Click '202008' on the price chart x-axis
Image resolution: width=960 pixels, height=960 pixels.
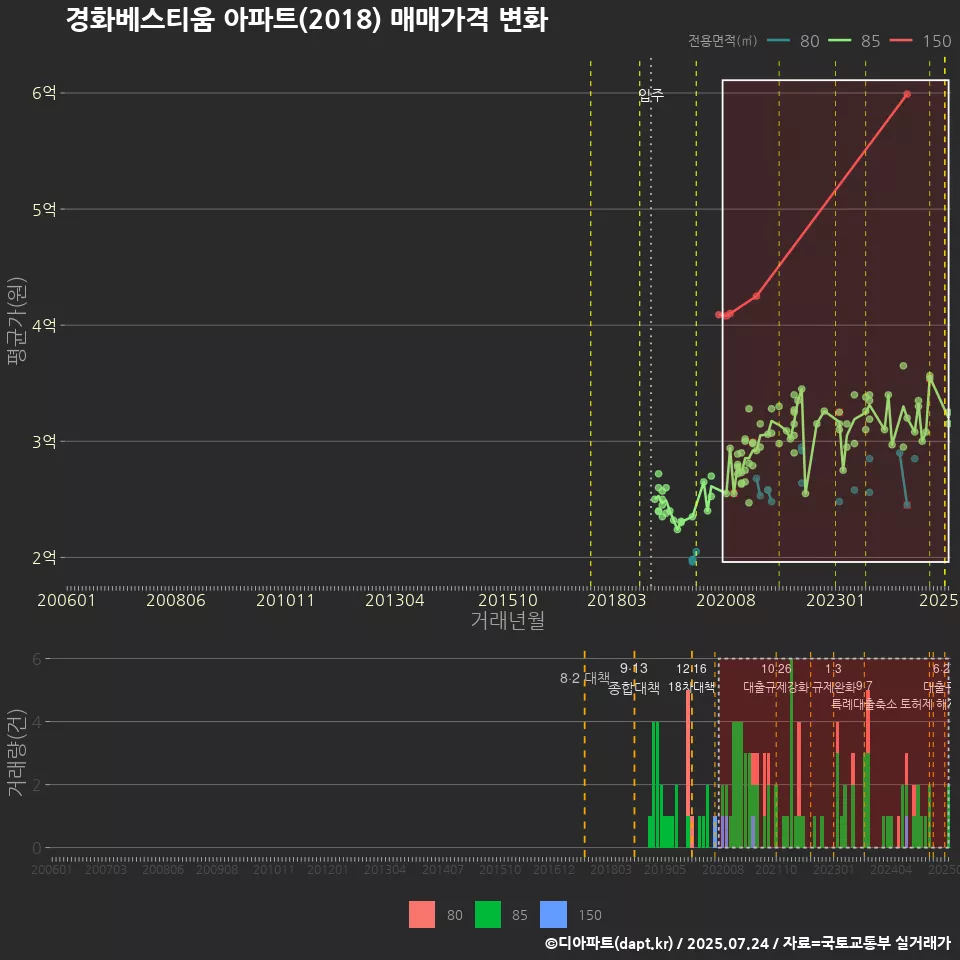tap(726, 600)
